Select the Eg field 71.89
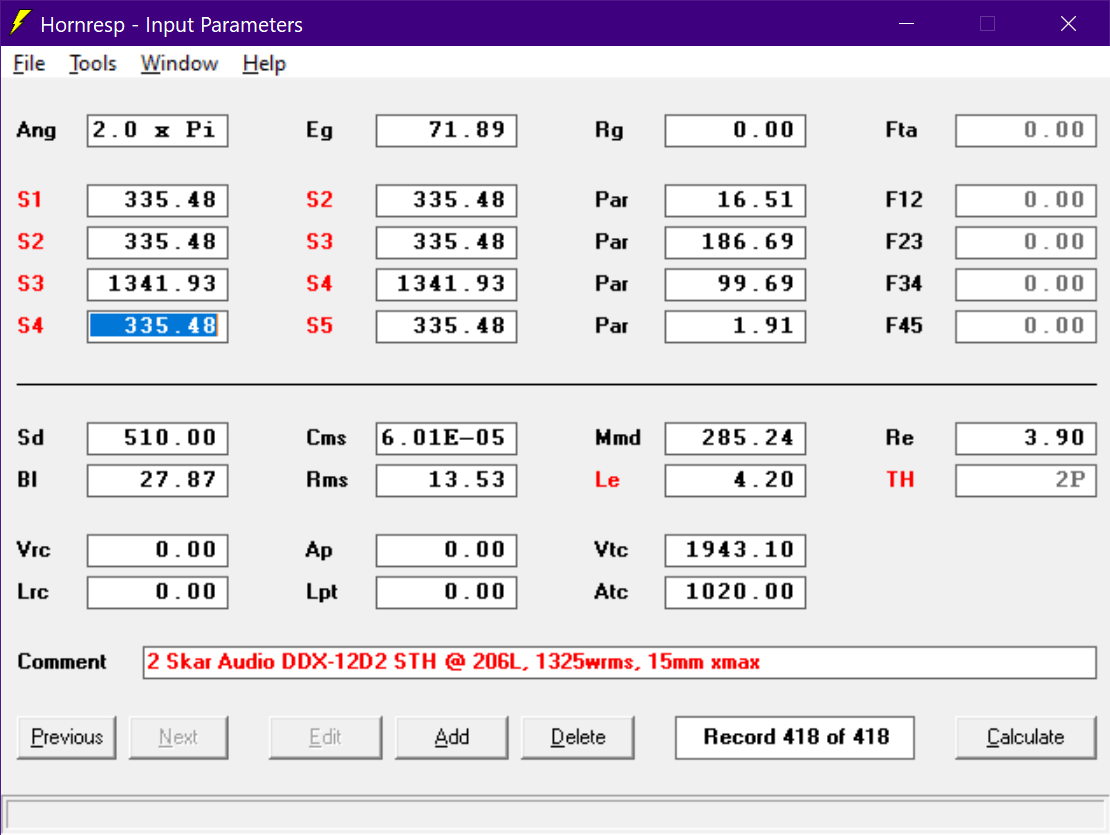Image resolution: width=1110 pixels, height=835 pixels. click(446, 130)
